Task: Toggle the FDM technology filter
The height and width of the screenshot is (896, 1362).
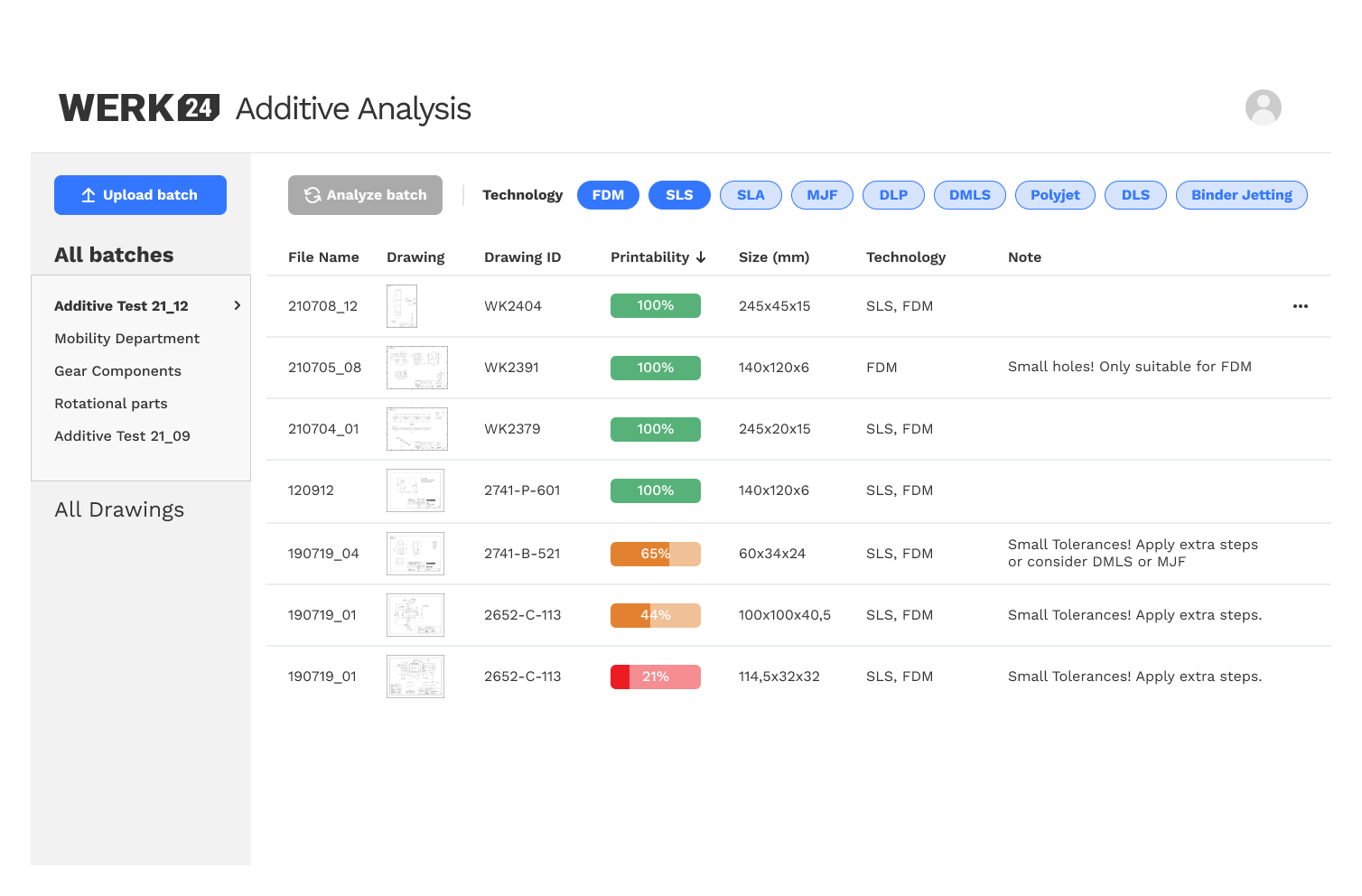Action: 608,195
